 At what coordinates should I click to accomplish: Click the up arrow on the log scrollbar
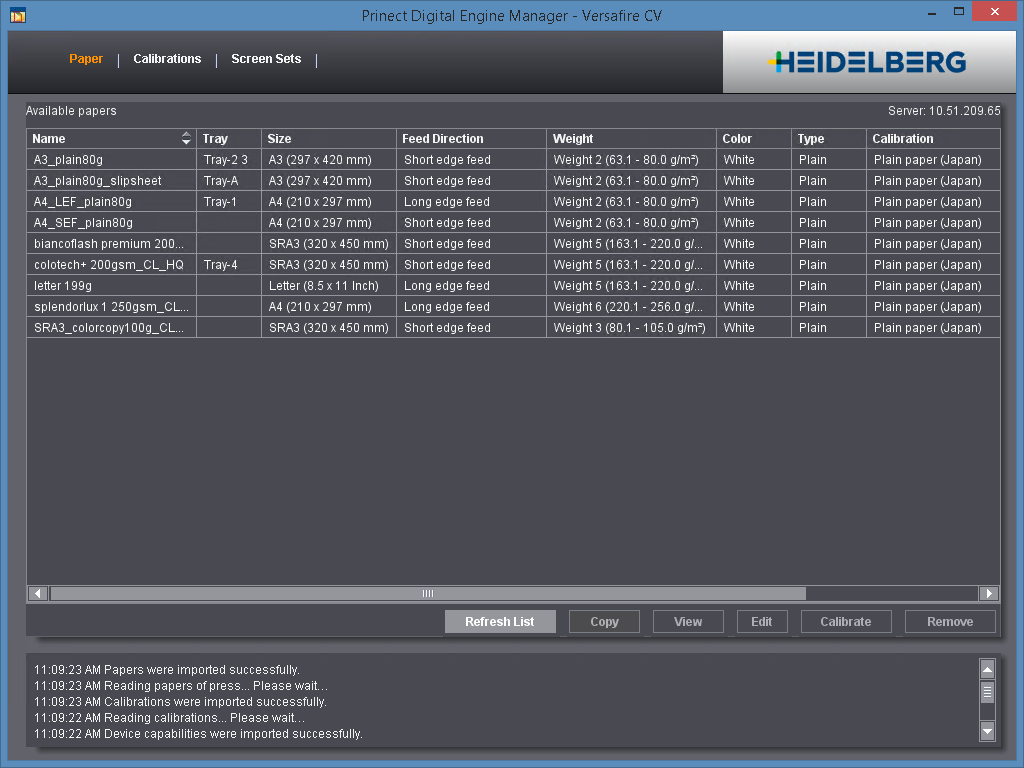point(986,669)
